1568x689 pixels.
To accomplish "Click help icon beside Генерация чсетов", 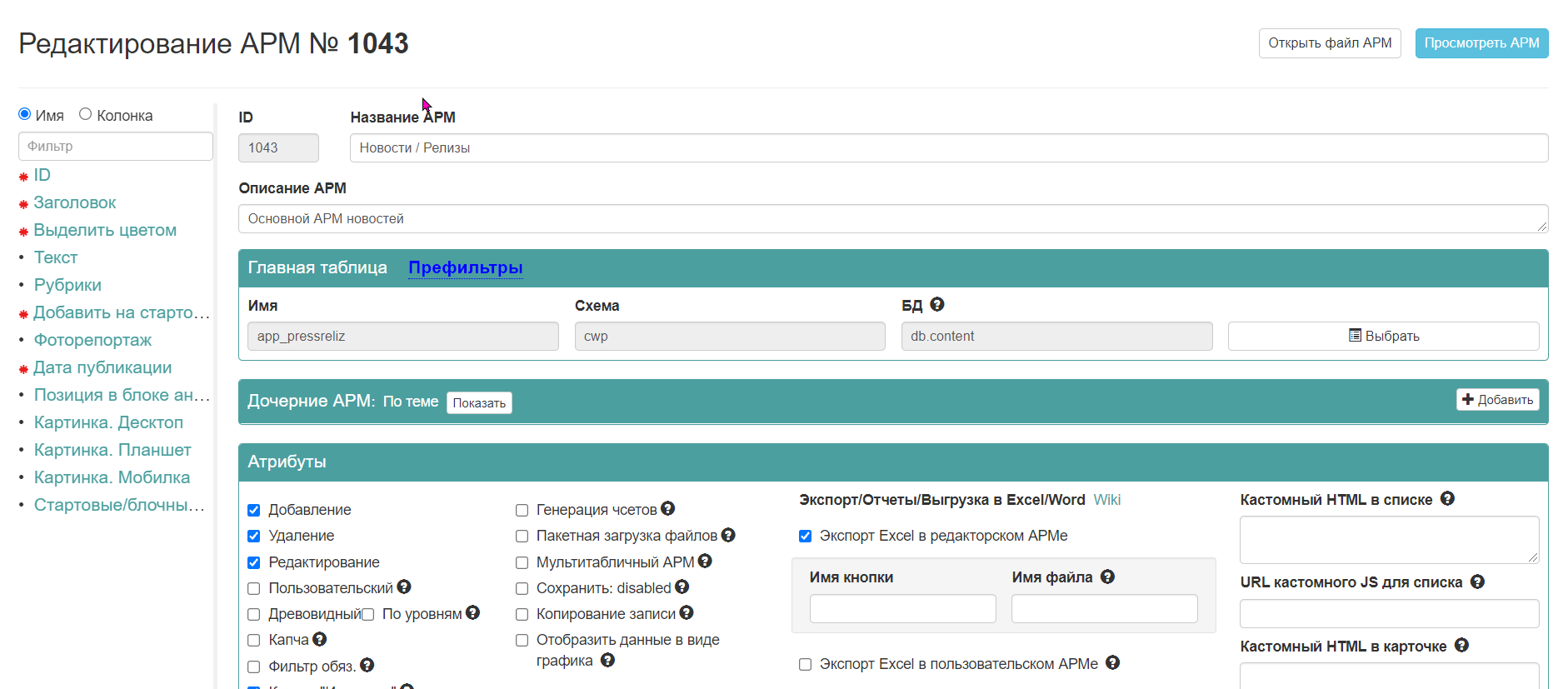I will tap(668, 508).
